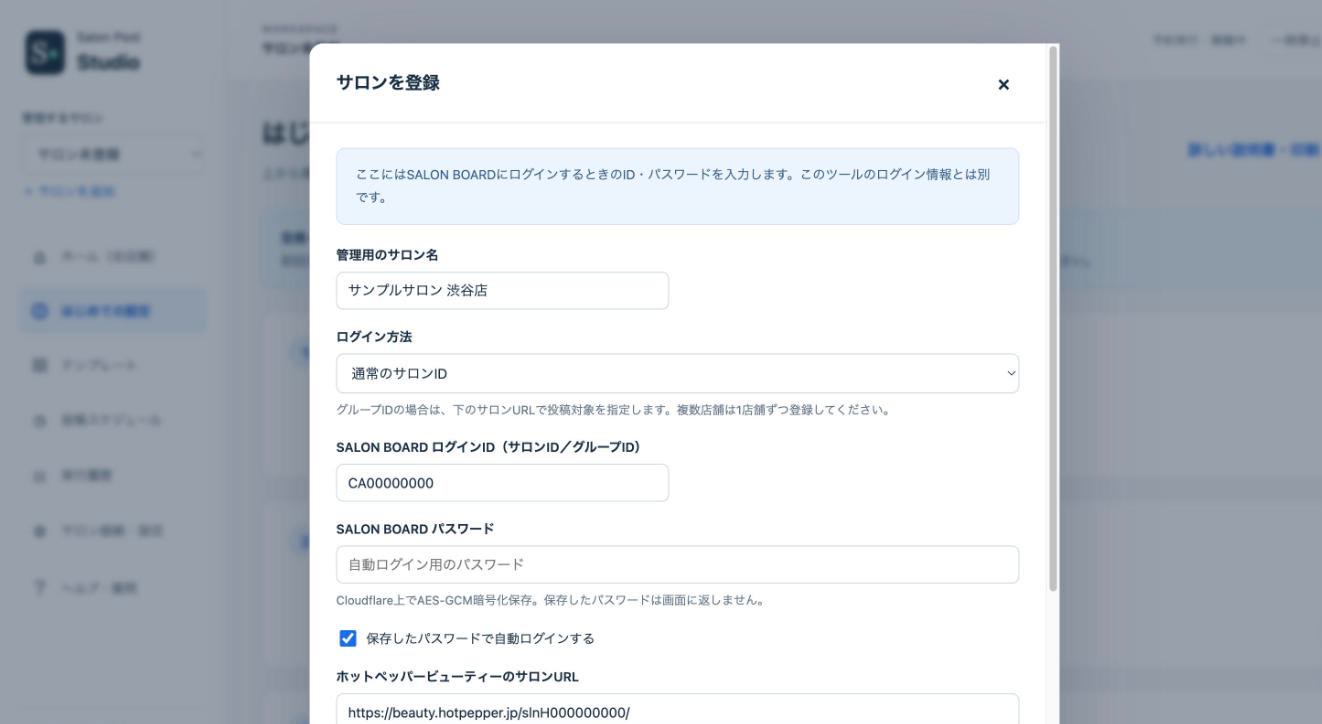This screenshot has height=724, width=1322.
Task: Click the サロンを登録 dialog title
Action: click(x=388, y=84)
